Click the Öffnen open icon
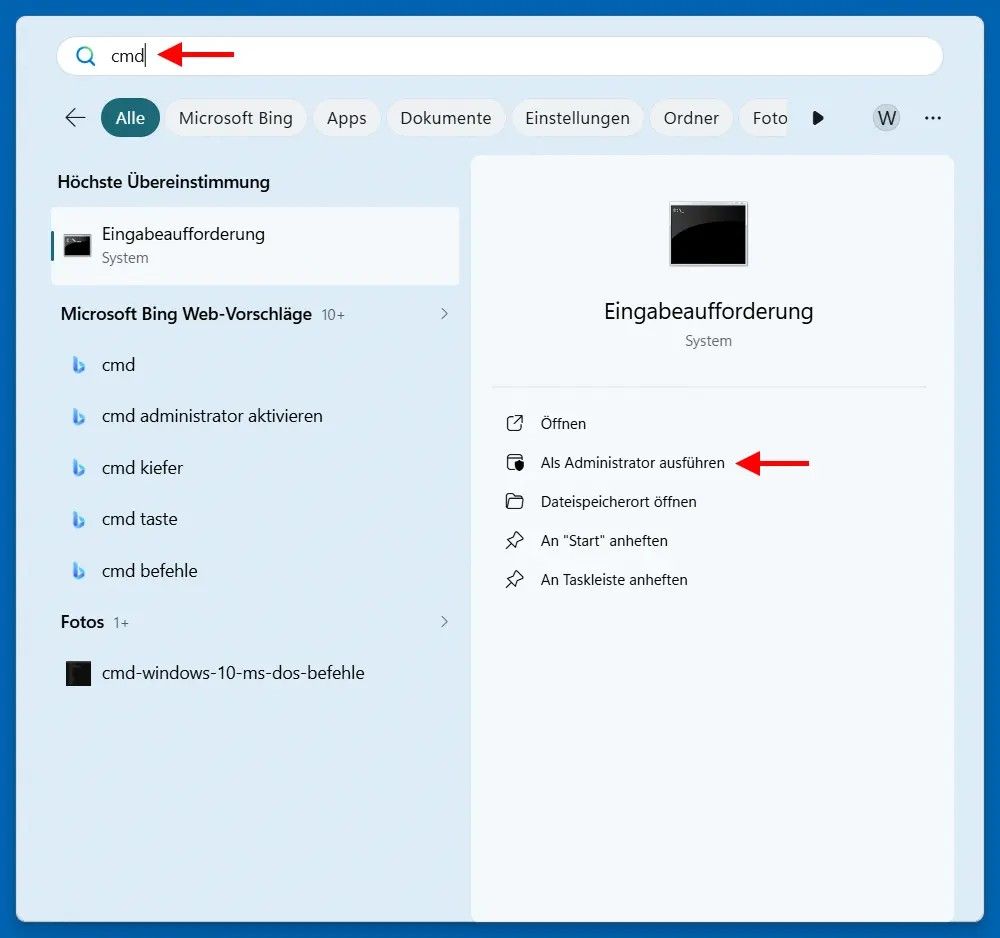Screen dimensions: 1000x938 click(x=515, y=423)
